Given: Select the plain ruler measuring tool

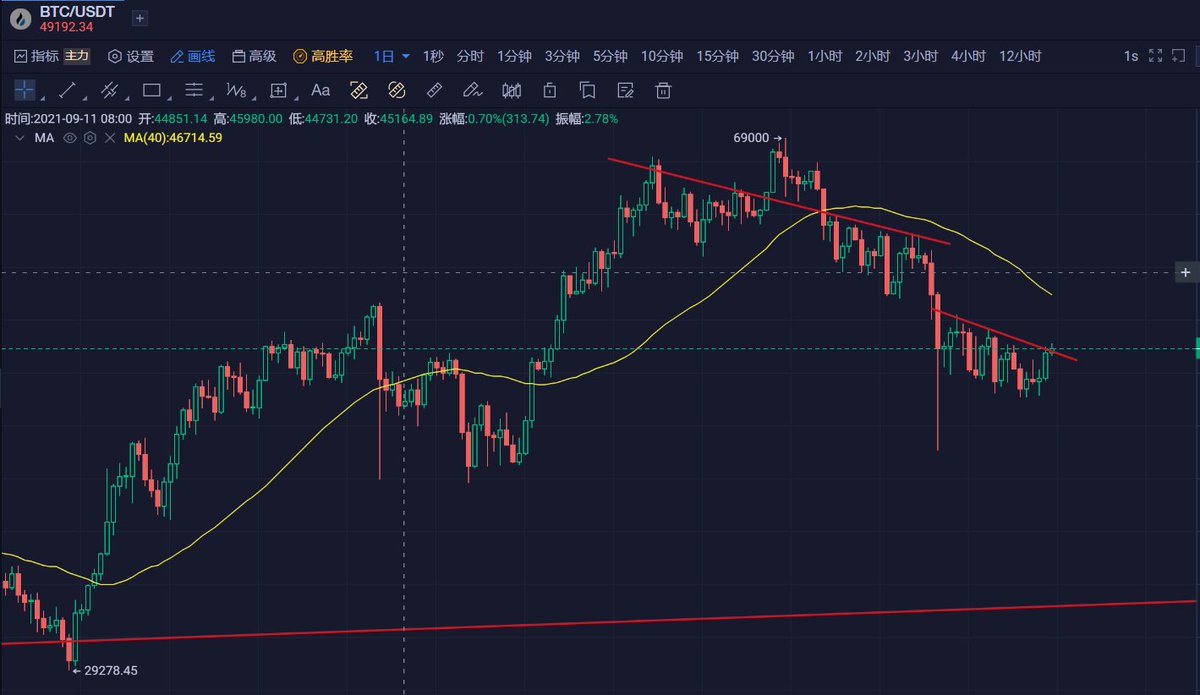Looking at the screenshot, I should 434,90.
